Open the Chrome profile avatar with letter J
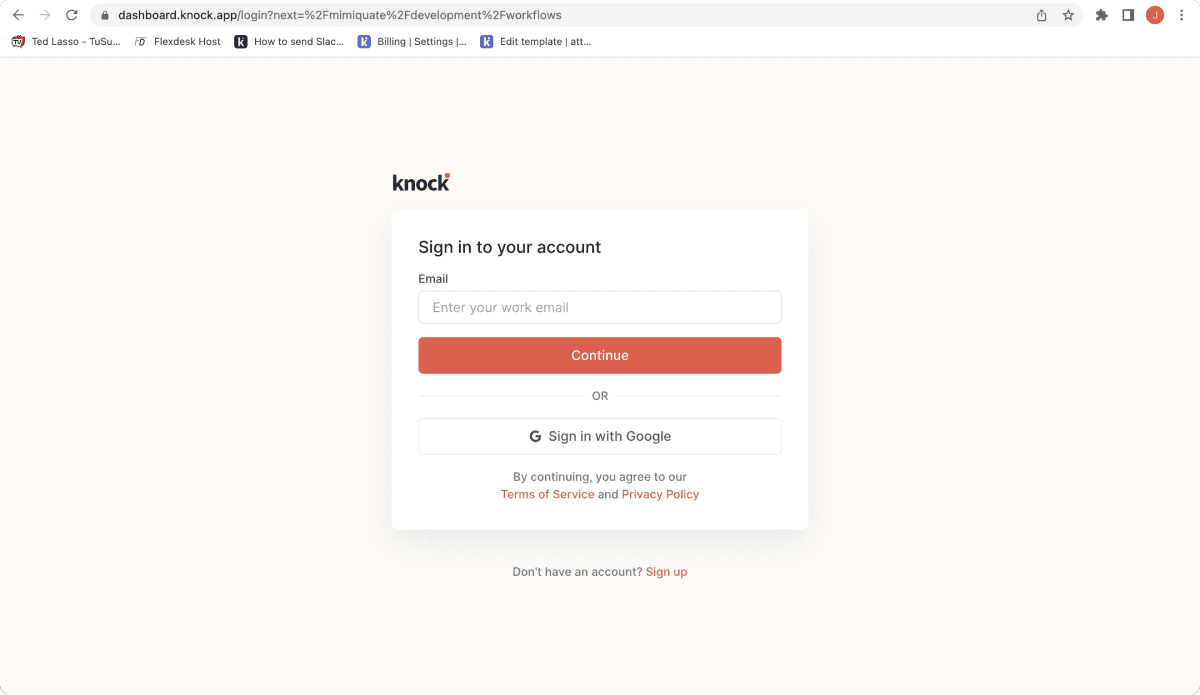 1155,15
